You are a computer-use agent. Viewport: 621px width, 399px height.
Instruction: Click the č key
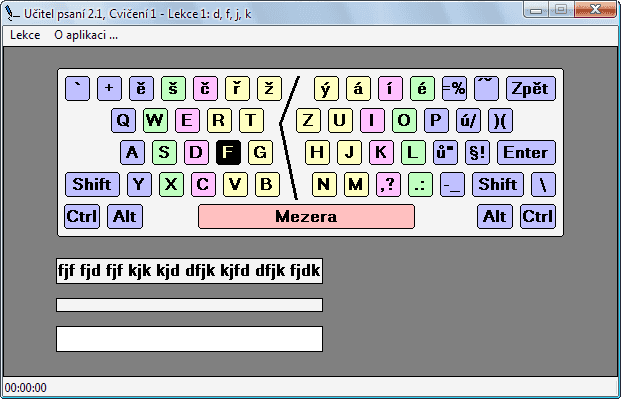click(206, 88)
